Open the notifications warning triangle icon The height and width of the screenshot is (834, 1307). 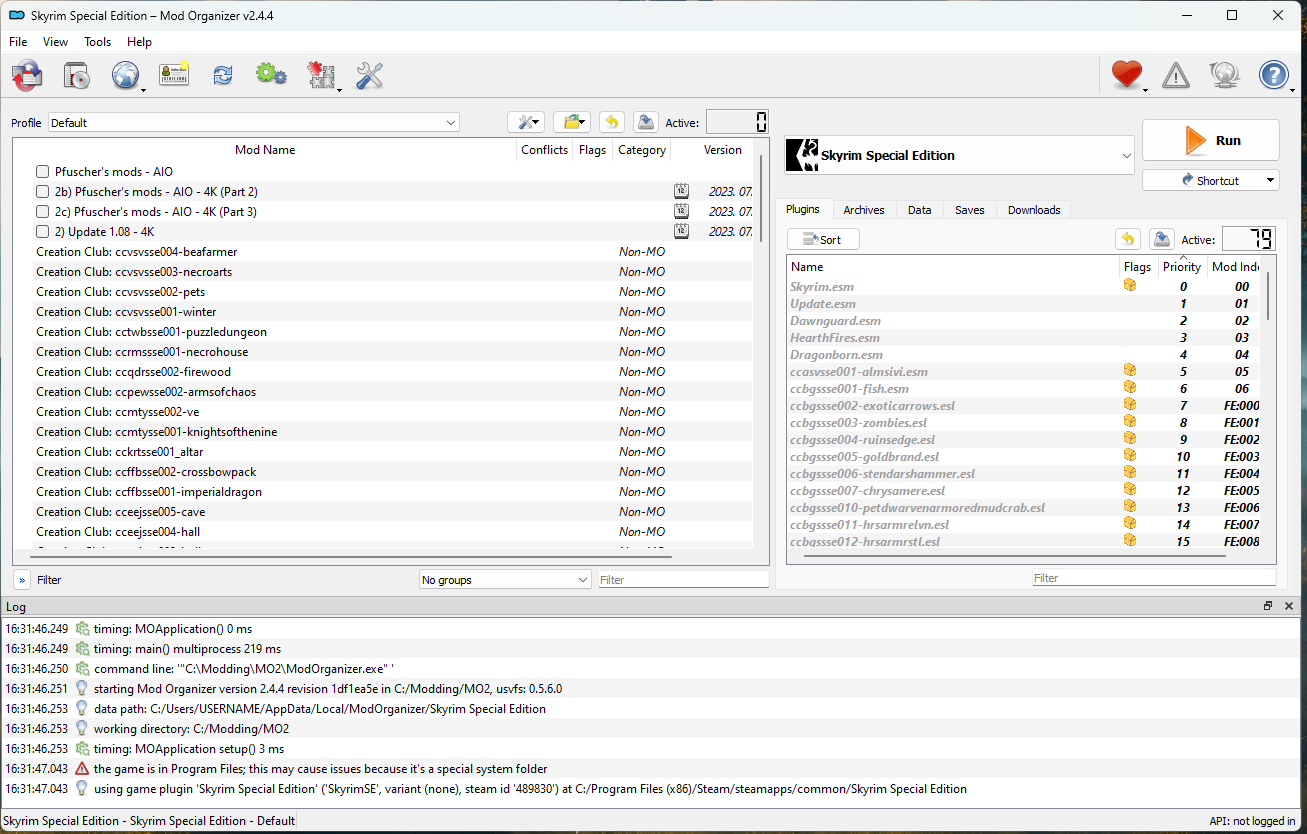click(1176, 75)
